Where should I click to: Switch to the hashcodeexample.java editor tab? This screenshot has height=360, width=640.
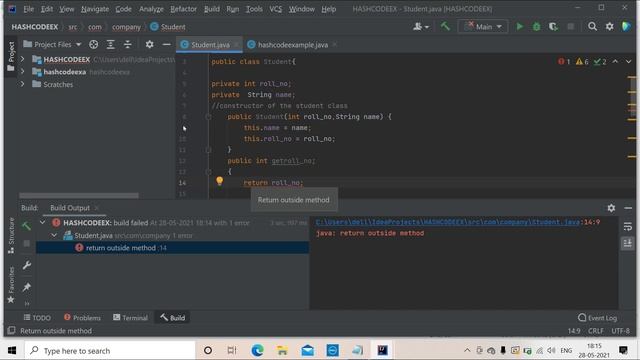click(x=293, y=45)
